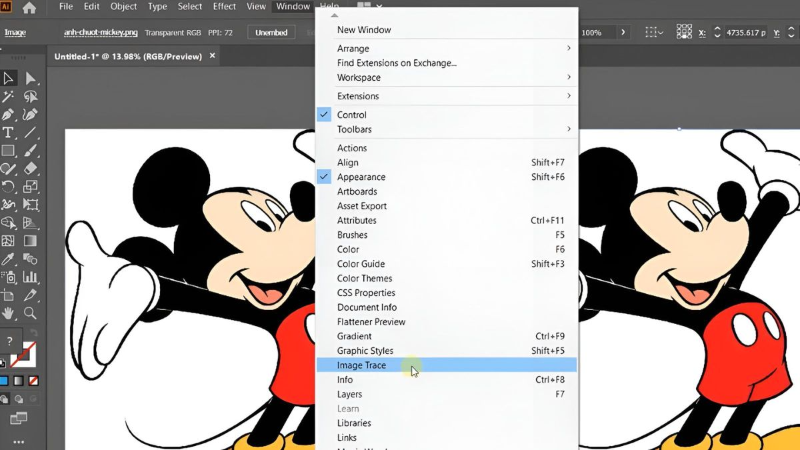
Task: Select the Slice tool
Action: [x=30, y=295]
